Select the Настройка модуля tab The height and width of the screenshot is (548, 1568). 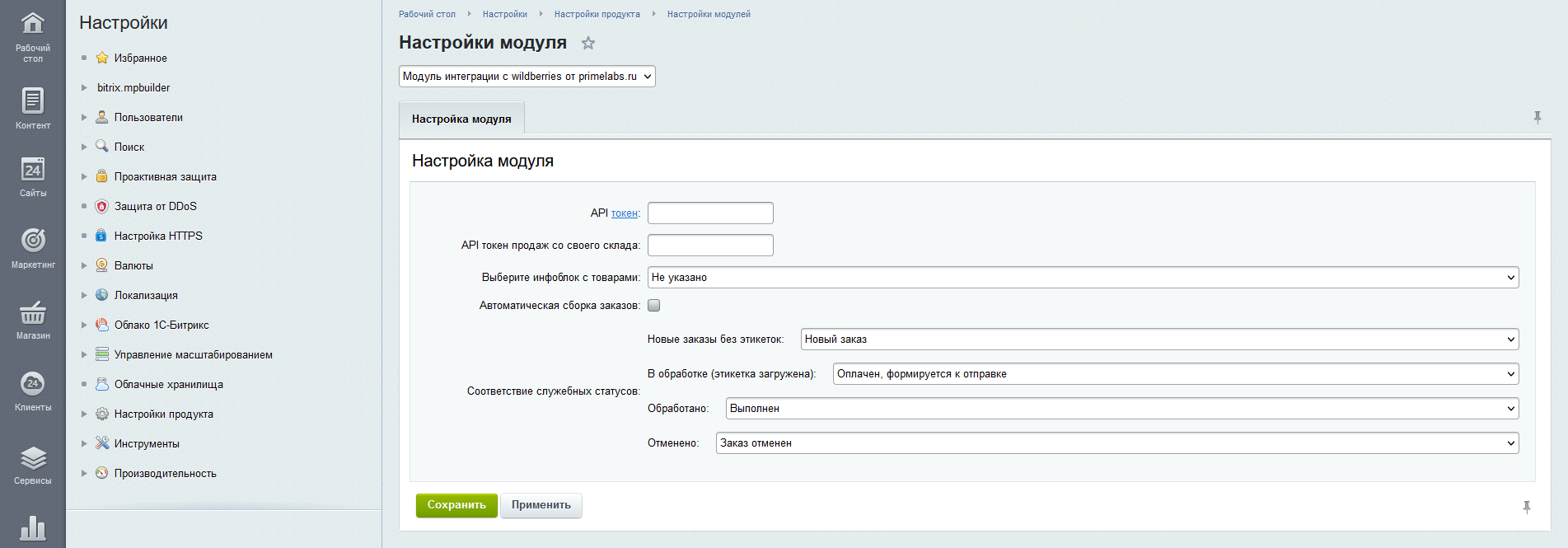(x=461, y=119)
